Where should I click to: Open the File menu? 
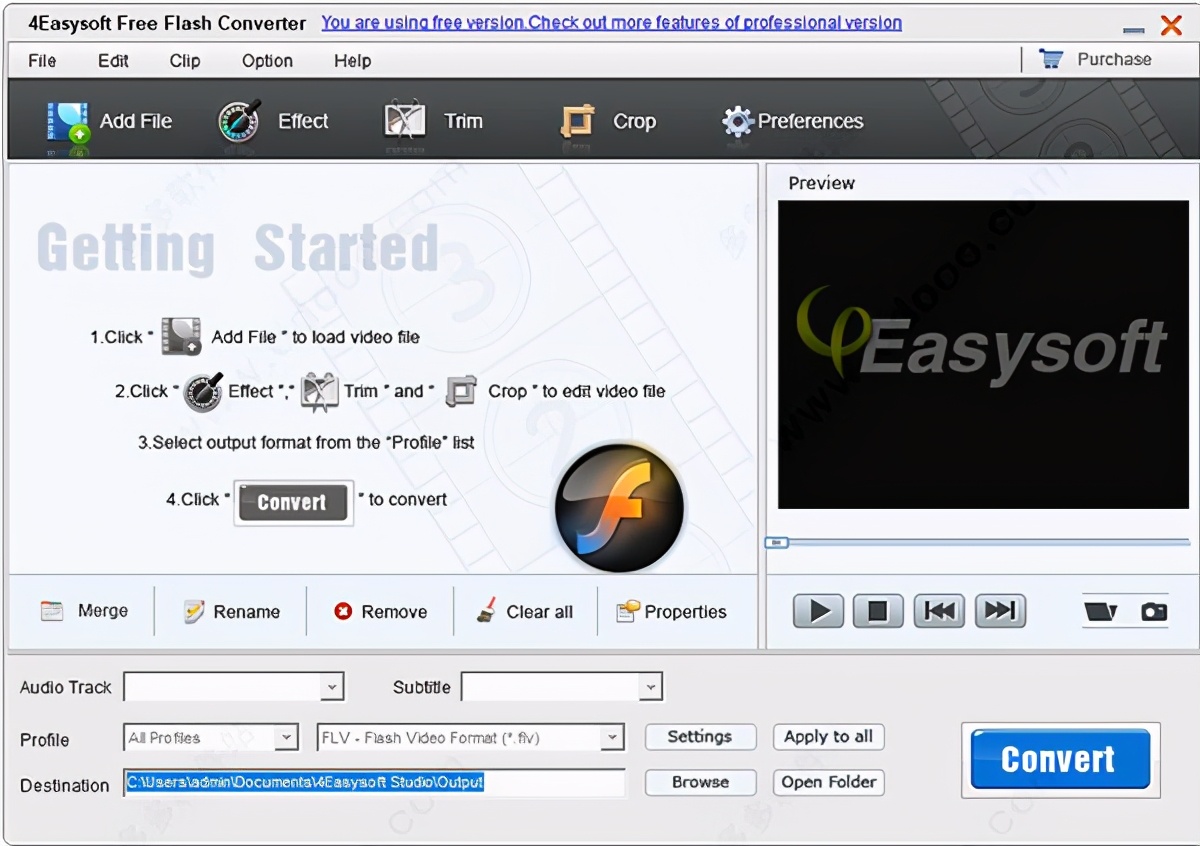(x=42, y=61)
